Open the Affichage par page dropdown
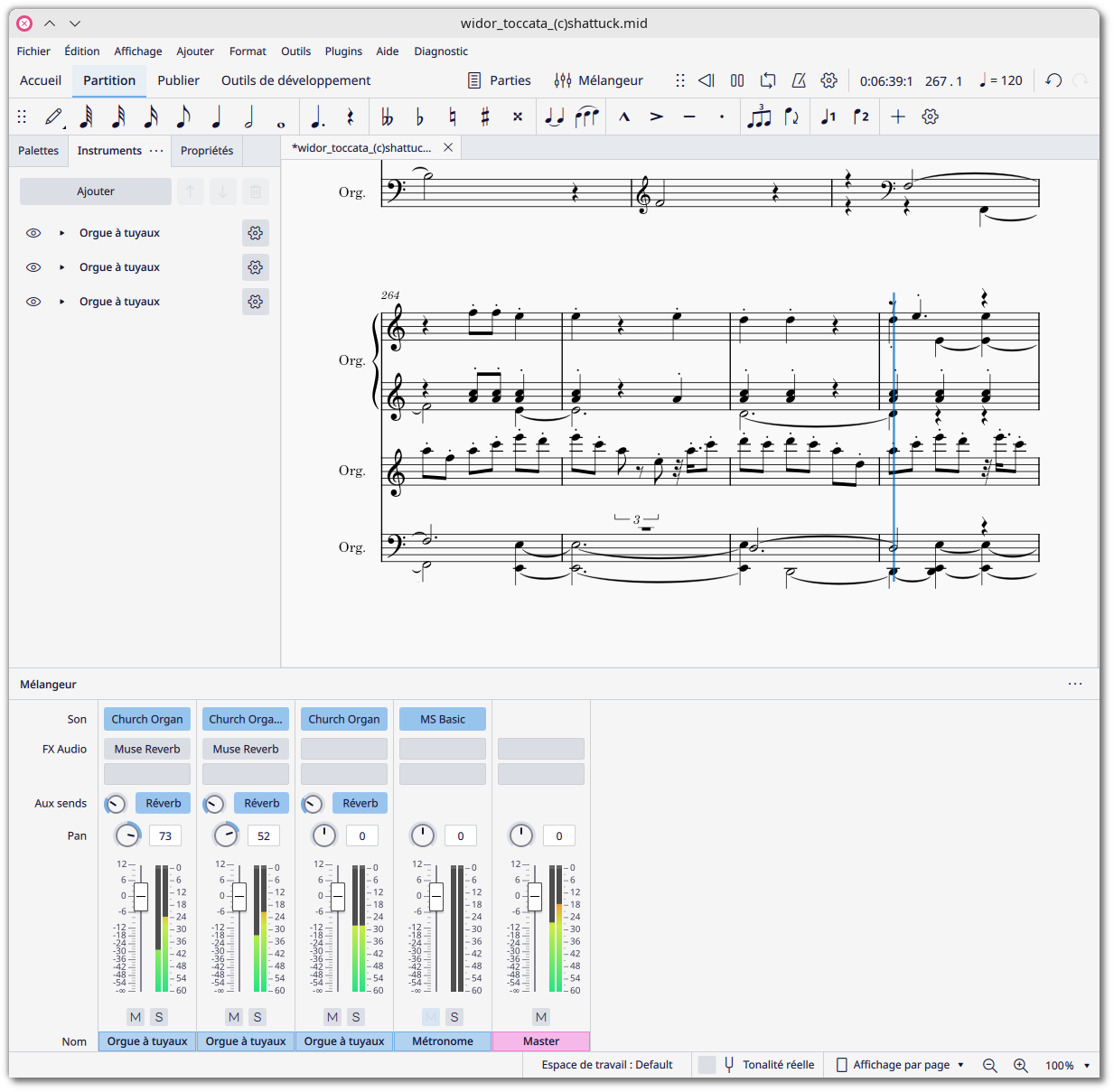The image size is (1114, 1092). pos(900,1065)
